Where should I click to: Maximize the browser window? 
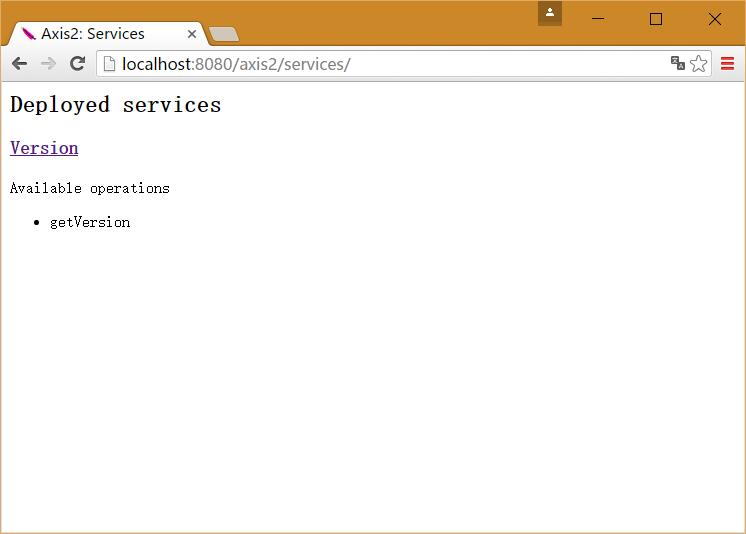[656, 19]
